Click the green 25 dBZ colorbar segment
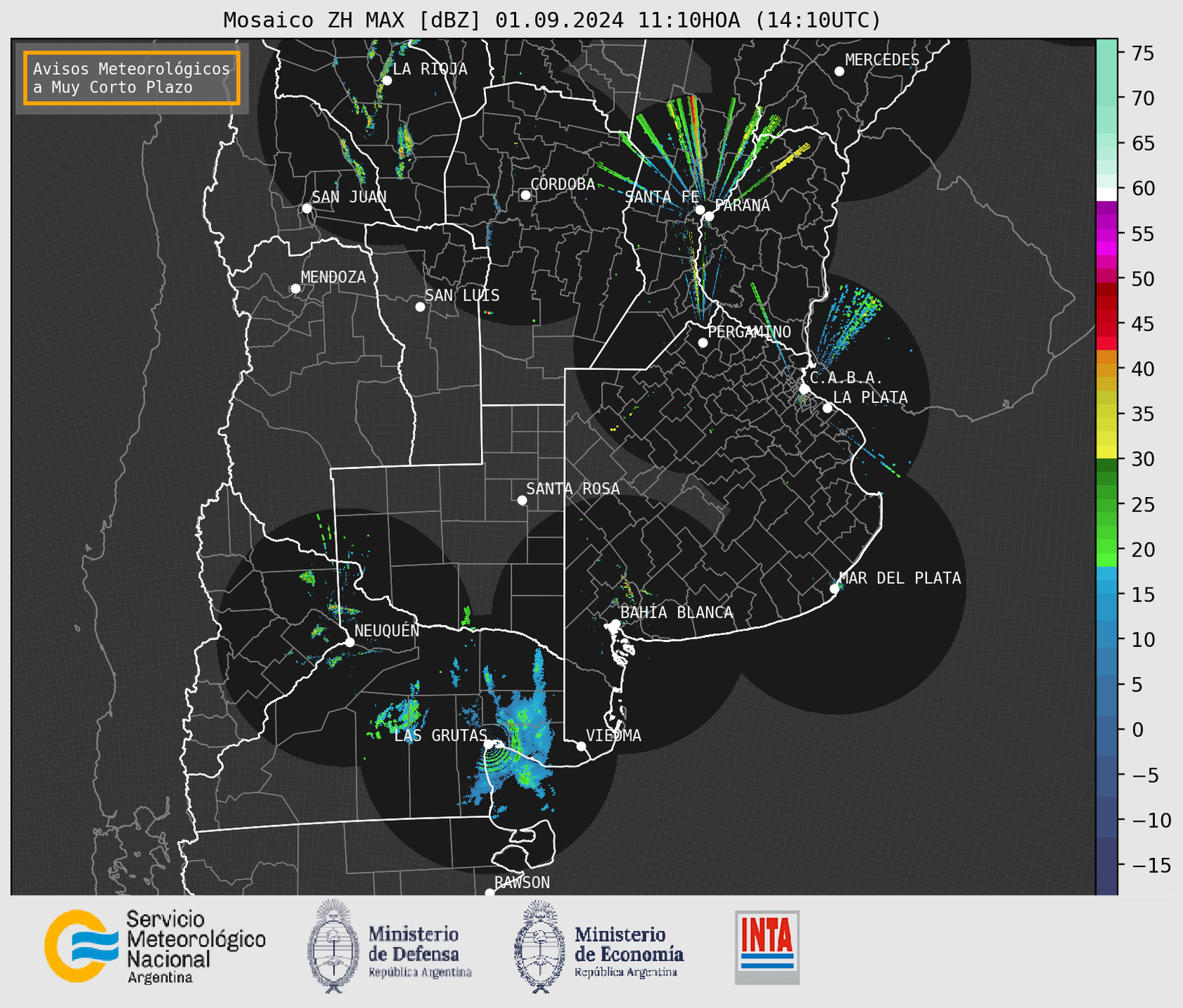 tap(1107, 505)
